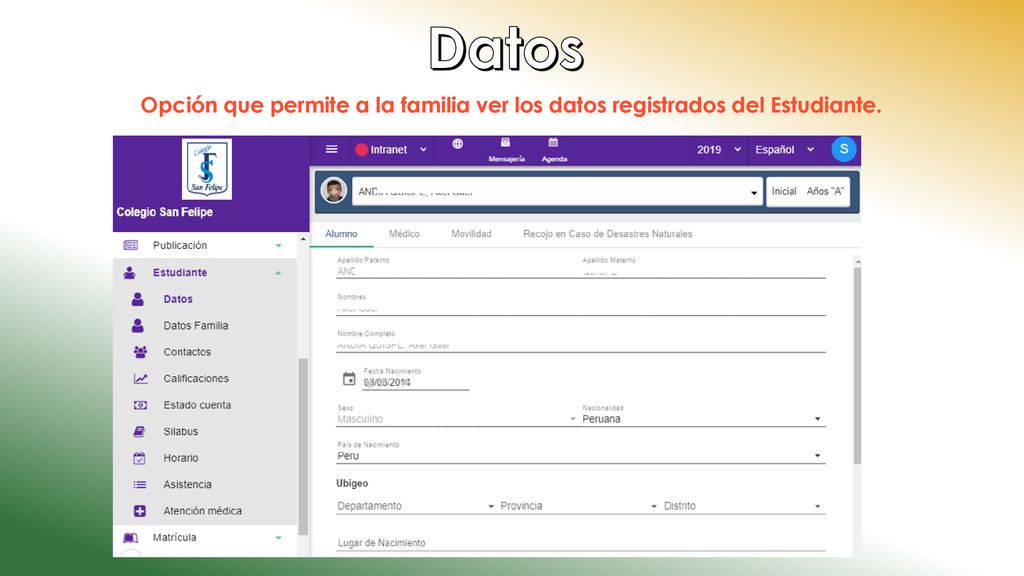1024x576 pixels.
Task: Open the Provincia dropdown
Action: (x=579, y=506)
